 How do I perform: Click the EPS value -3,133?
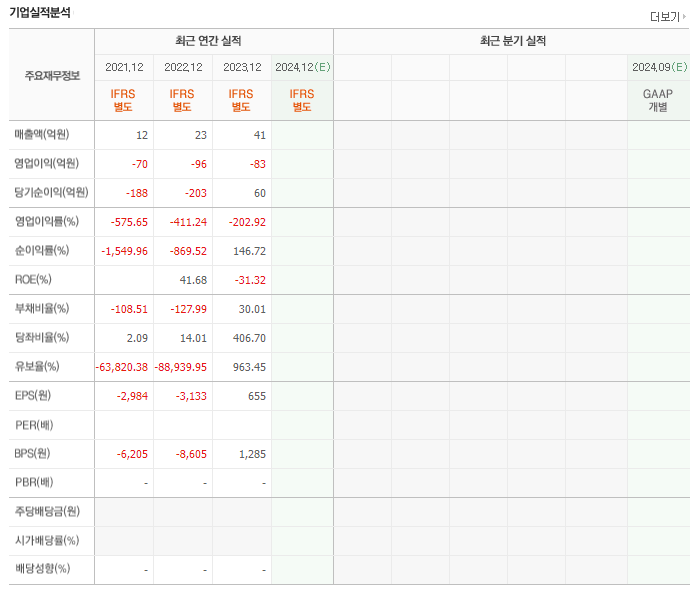(x=191, y=396)
